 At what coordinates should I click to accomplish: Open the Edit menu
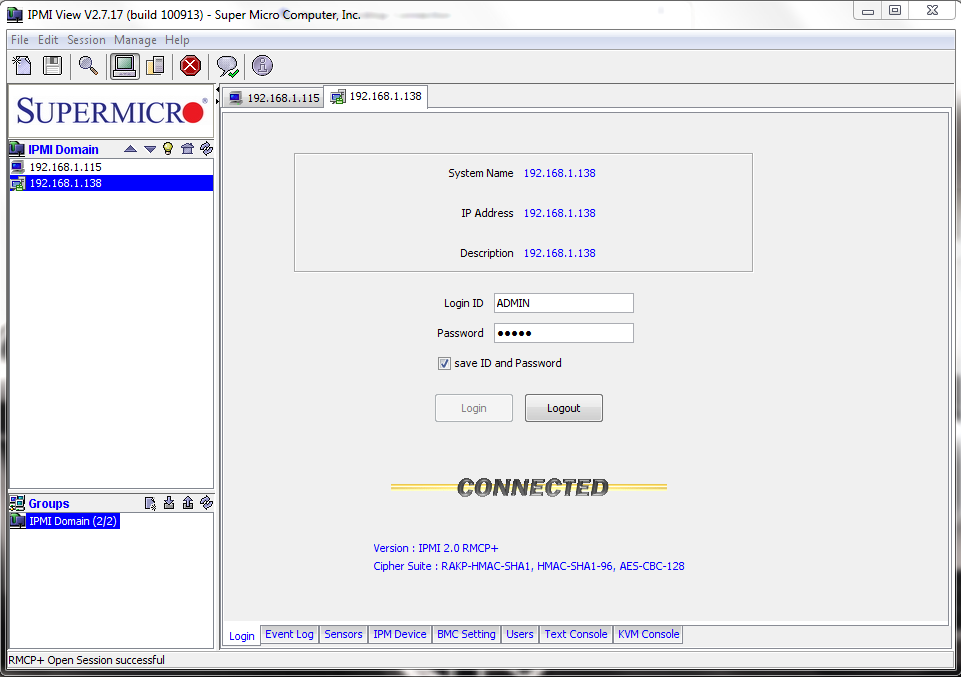click(48, 40)
